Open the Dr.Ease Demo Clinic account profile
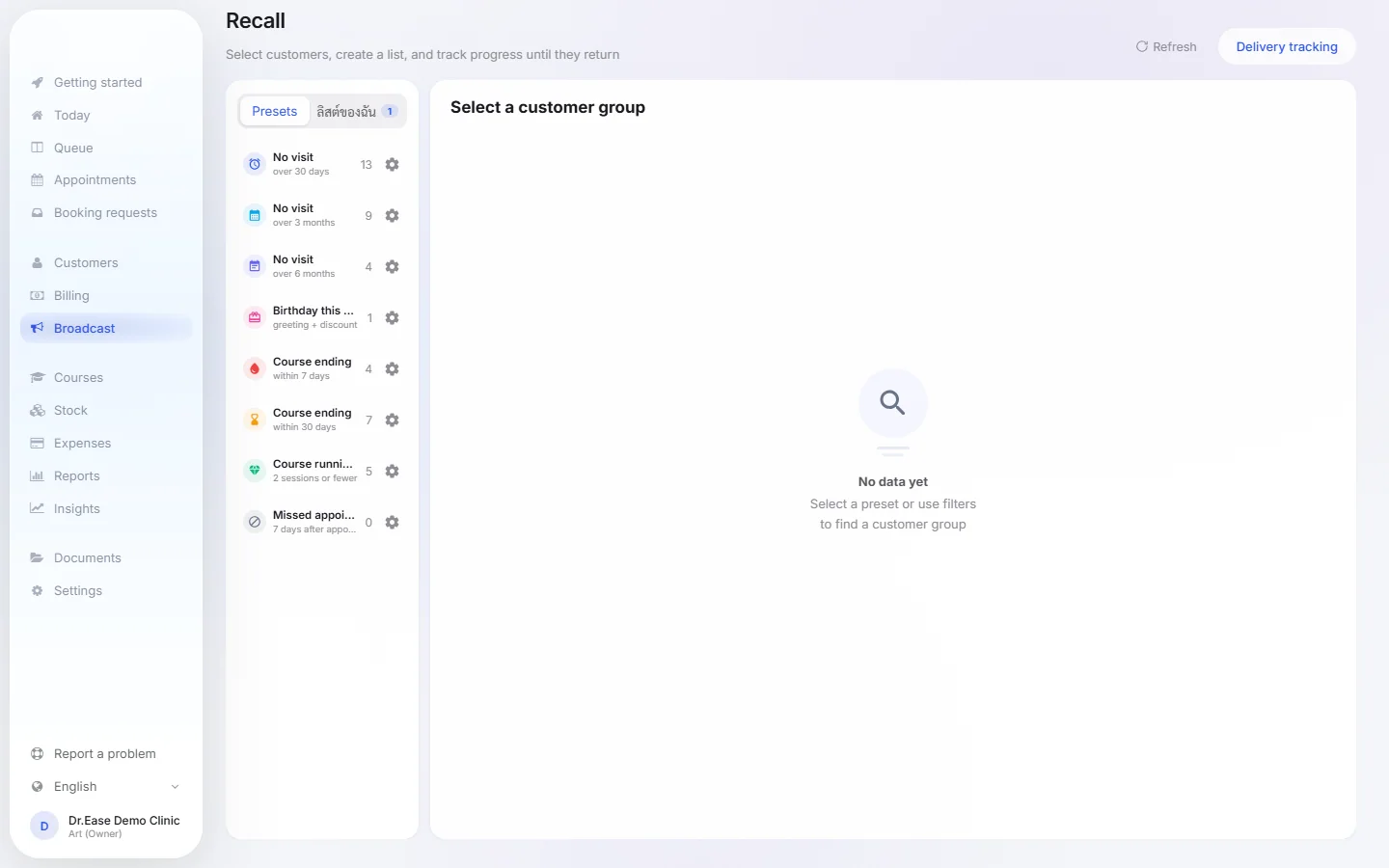 (106, 826)
